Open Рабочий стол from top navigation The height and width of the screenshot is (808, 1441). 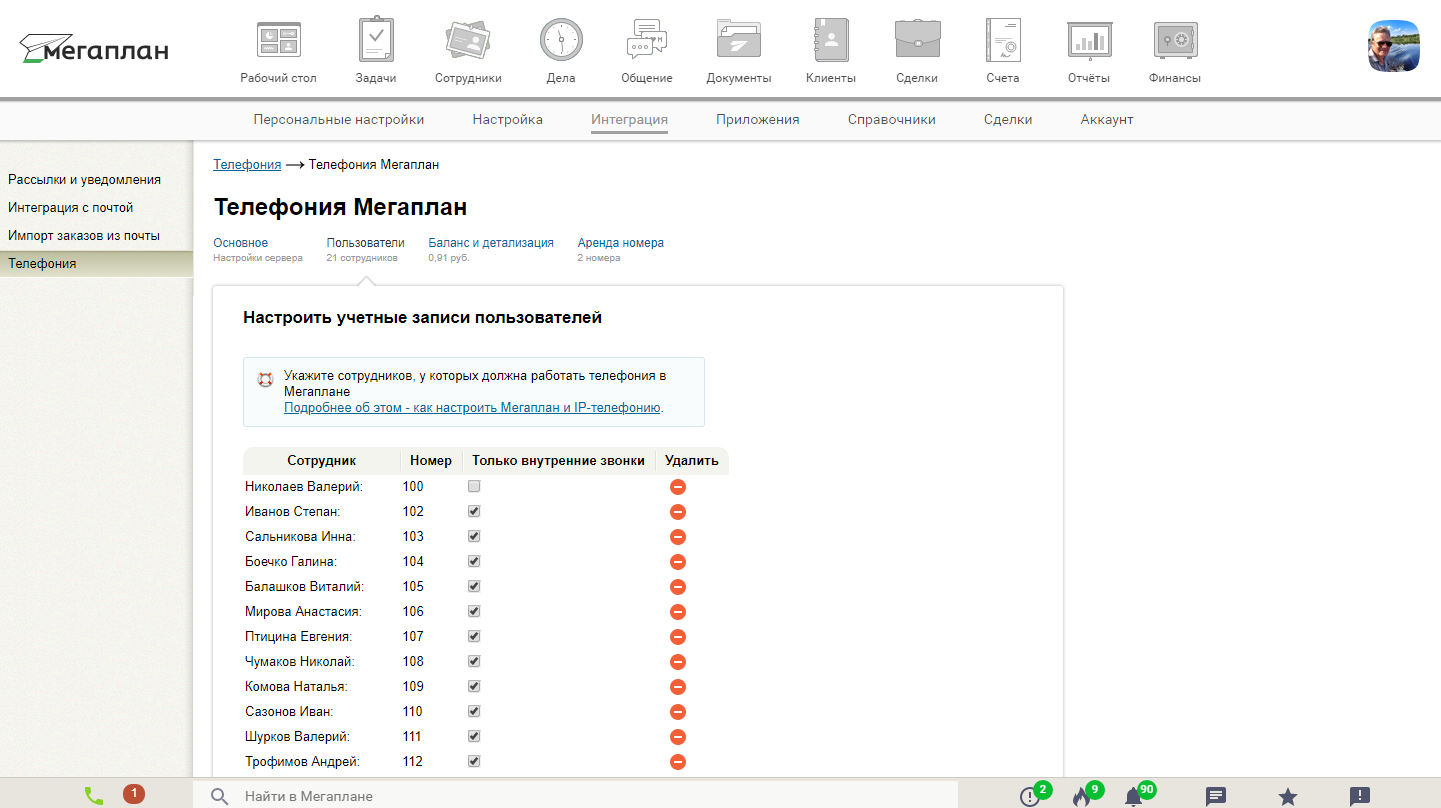(x=278, y=51)
